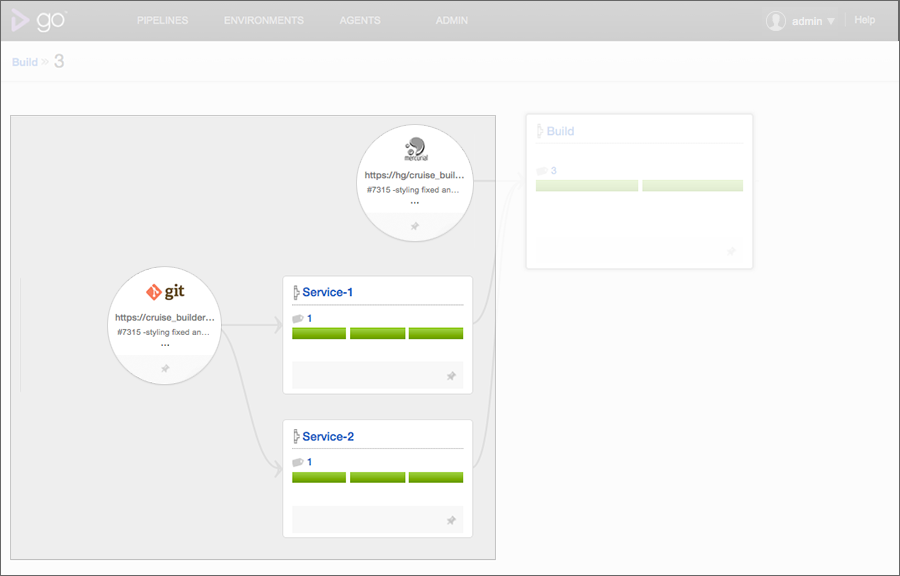Expand the Mercurial commit ellipsis
Screen dimensions: 900x576
[x=415, y=203]
